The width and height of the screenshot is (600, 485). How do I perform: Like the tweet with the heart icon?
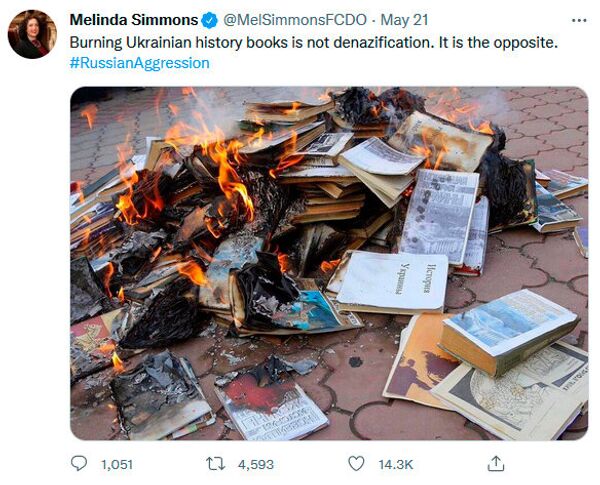tap(356, 464)
